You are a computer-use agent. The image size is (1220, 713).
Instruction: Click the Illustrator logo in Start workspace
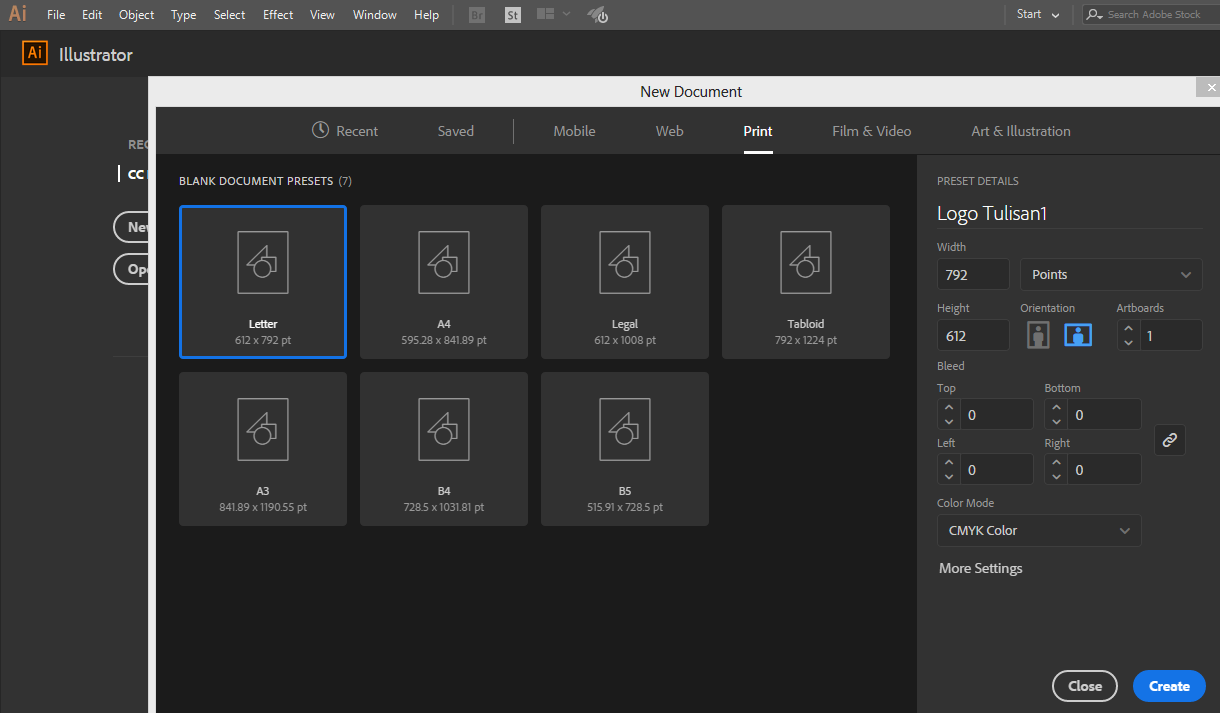coord(35,54)
